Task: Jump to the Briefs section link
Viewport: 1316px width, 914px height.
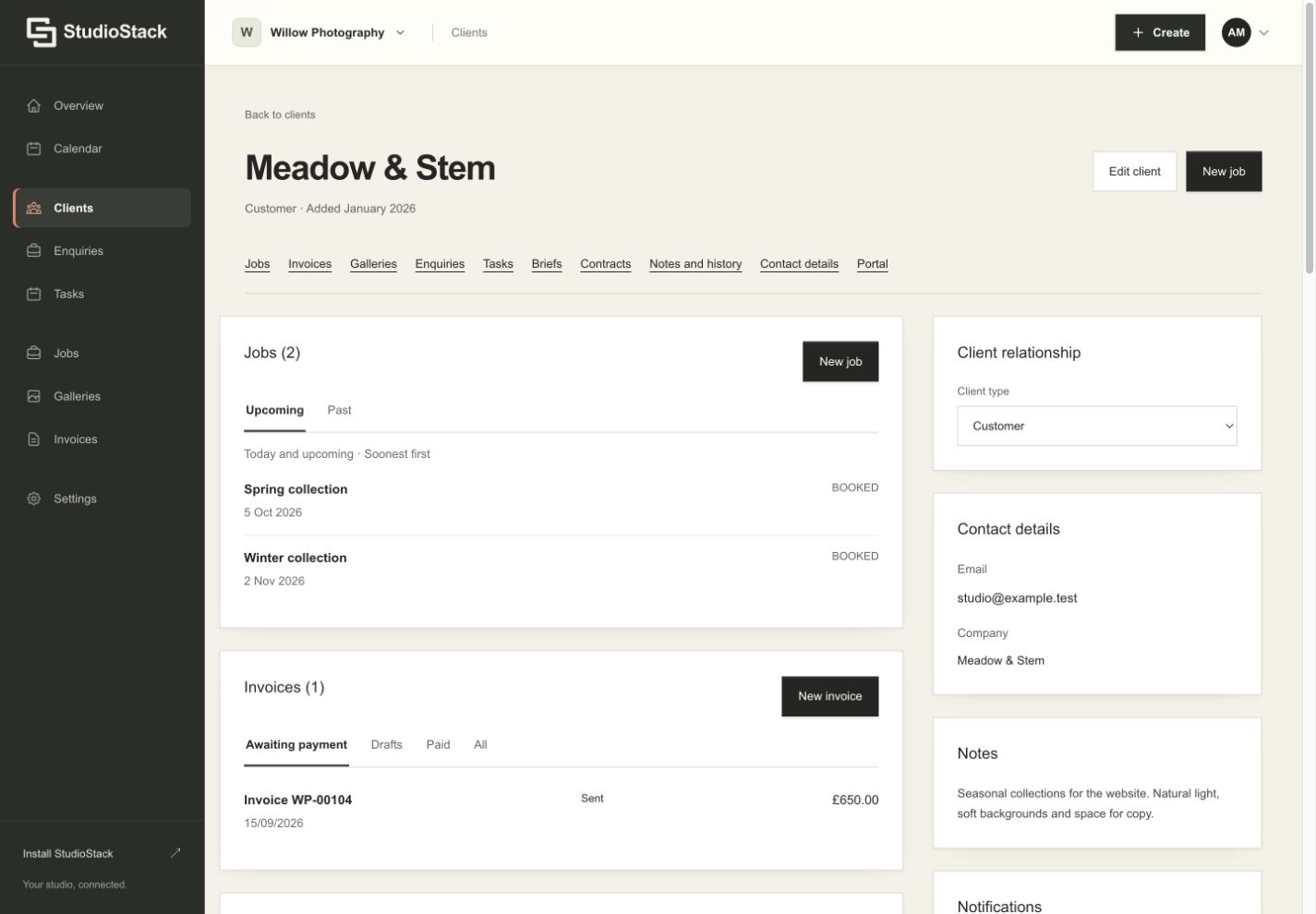Action: [x=547, y=264]
